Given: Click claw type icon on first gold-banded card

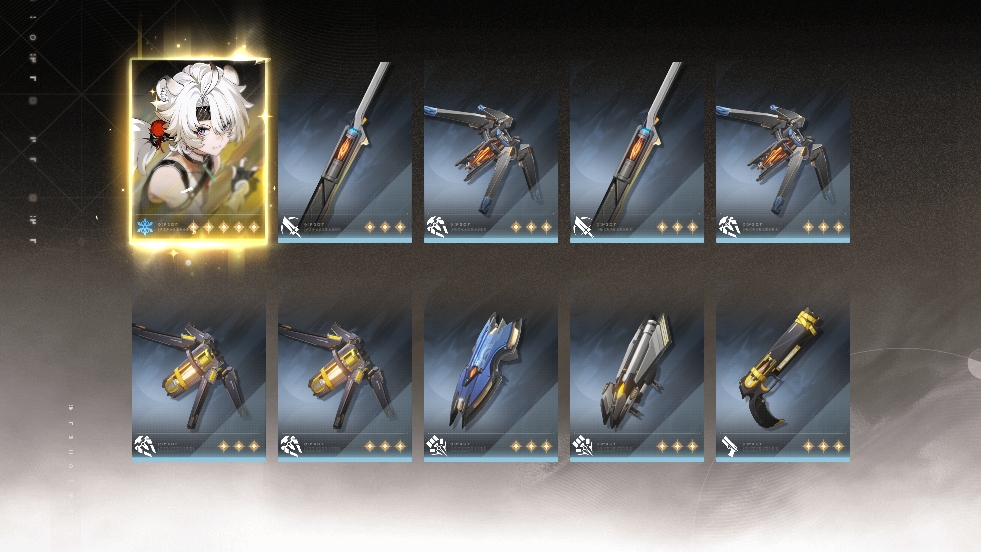Looking at the screenshot, I should tap(145, 446).
